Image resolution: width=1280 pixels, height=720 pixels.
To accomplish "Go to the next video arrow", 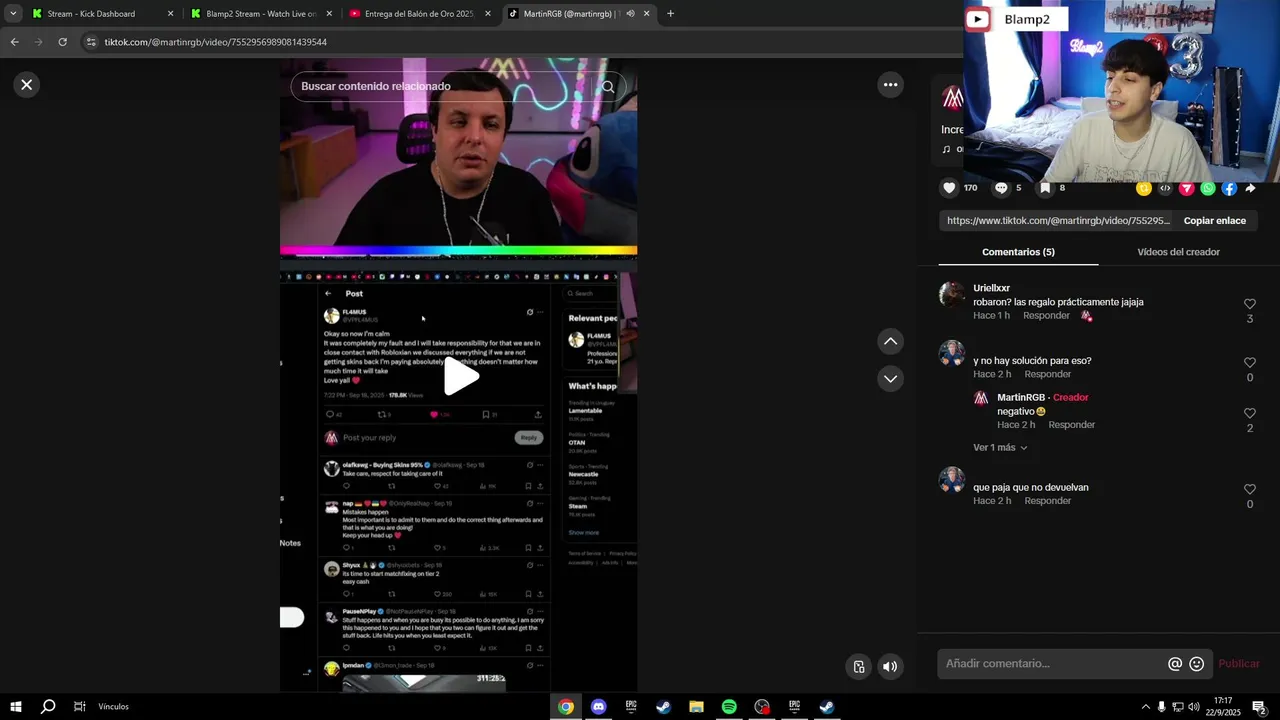I will [890, 378].
